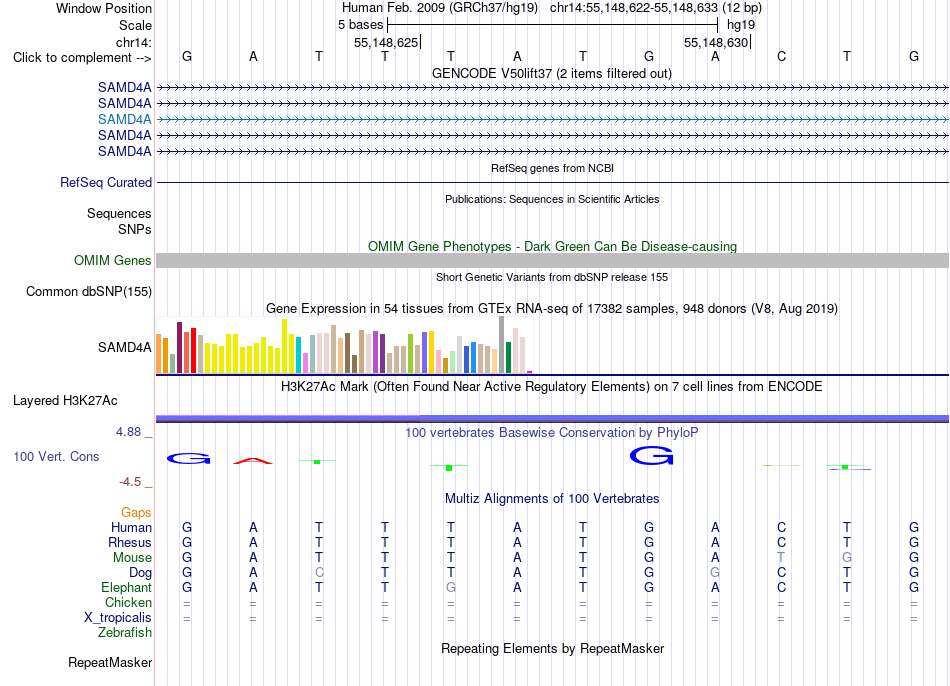Click the gray OMIM Genes bar

click(x=552, y=261)
